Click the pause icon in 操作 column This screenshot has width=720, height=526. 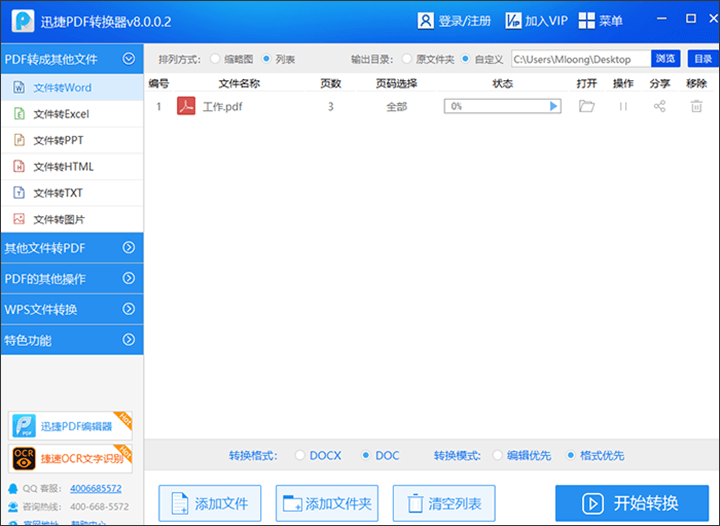coord(623,106)
